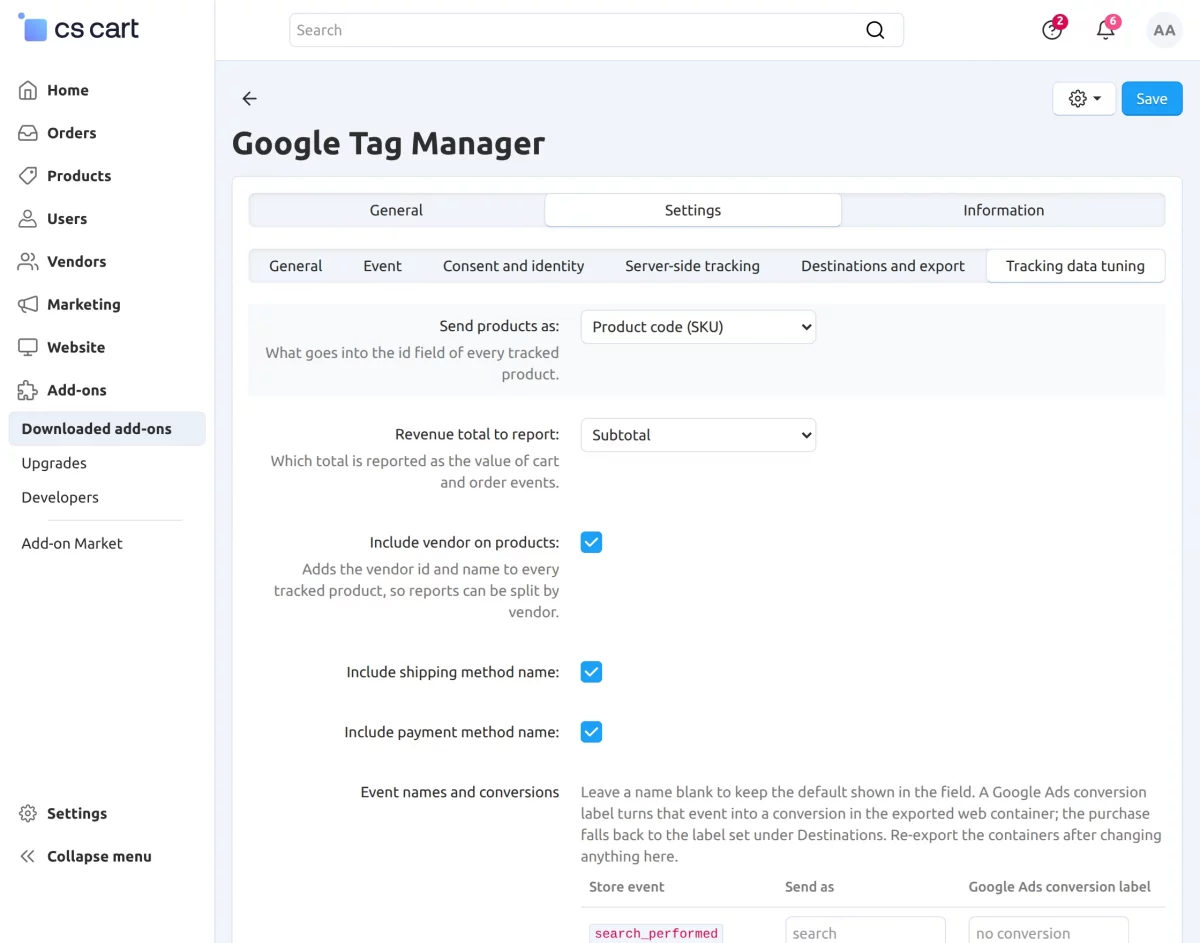Open the help icon with badge 2
Screen dimensions: 1200x943
tap(1052, 30)
